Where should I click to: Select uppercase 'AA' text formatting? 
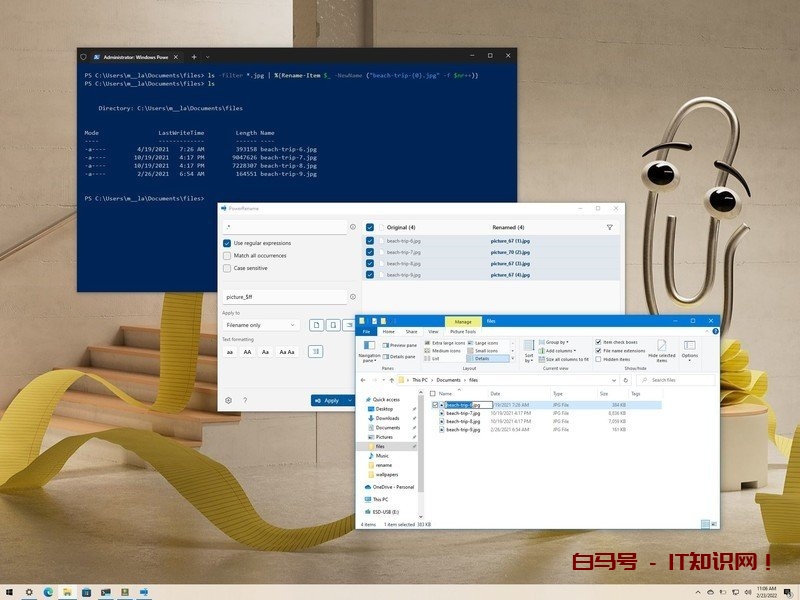pyautogui.click(x=247, y=352)
